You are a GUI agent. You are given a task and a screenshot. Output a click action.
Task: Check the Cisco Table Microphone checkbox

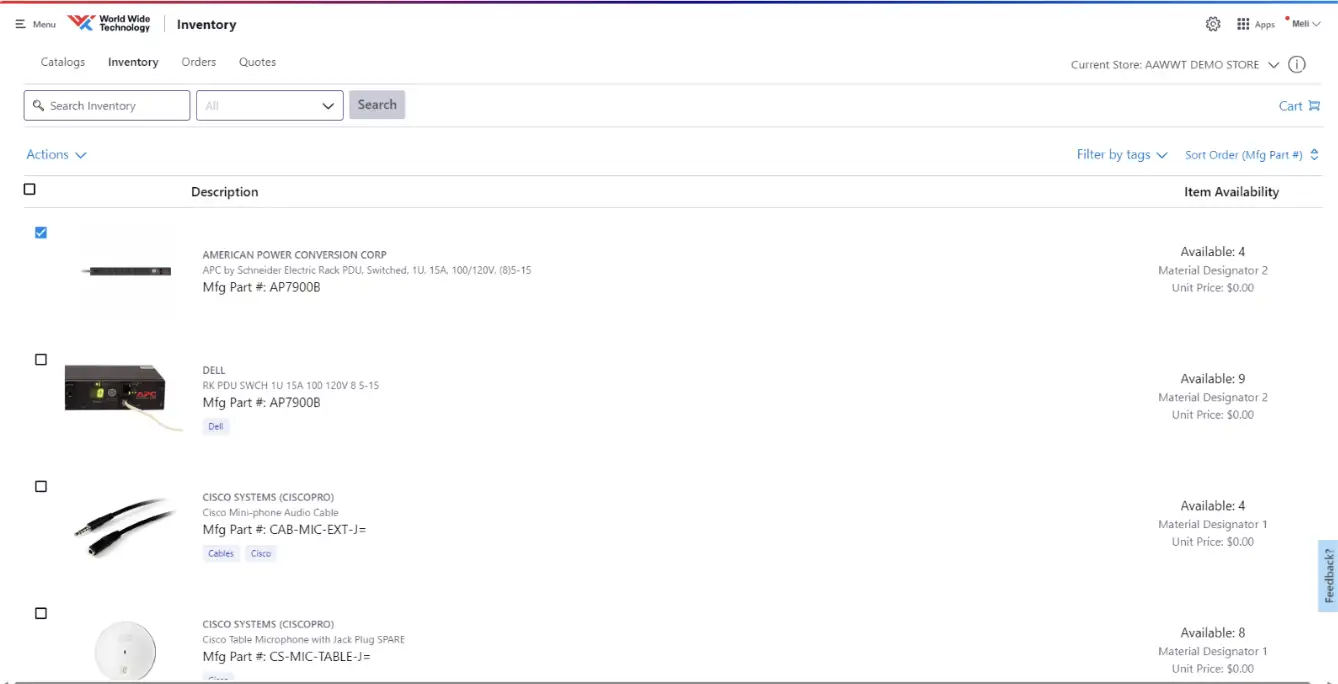coord(41,613)
